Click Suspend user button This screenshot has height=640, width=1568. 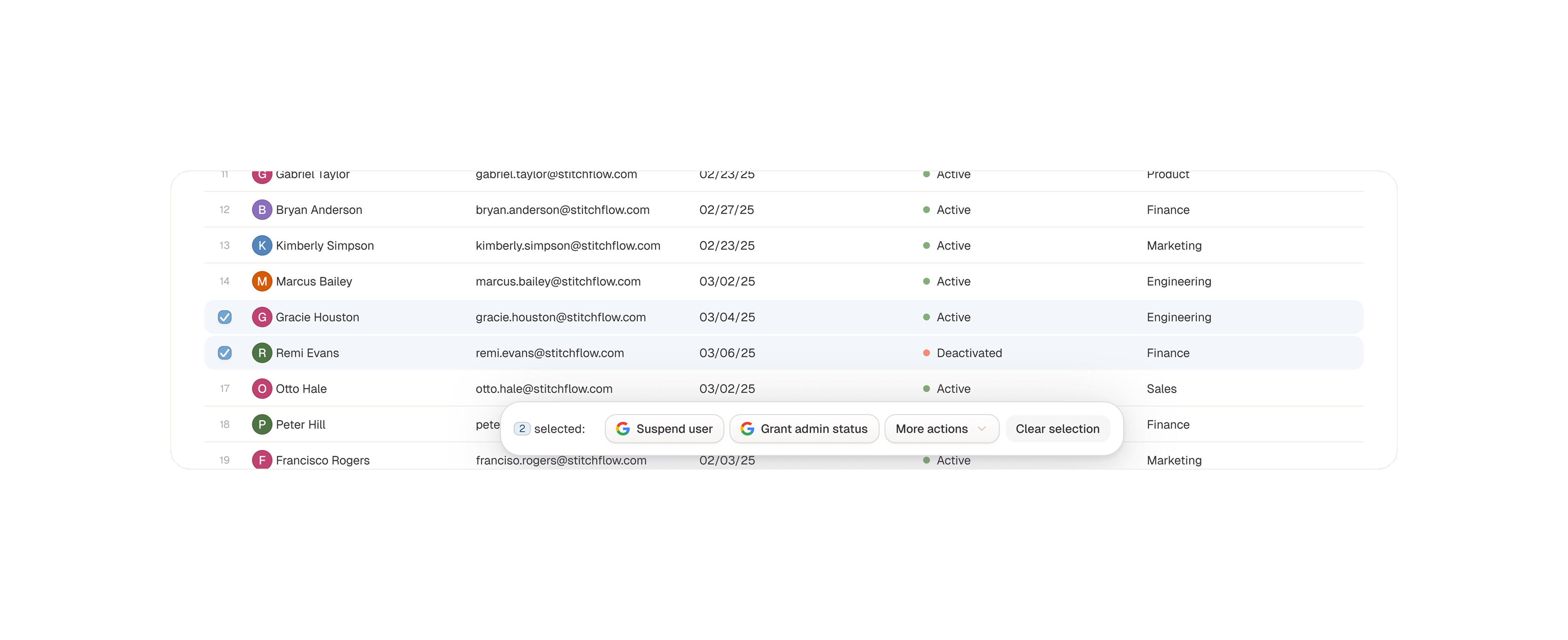664,429
